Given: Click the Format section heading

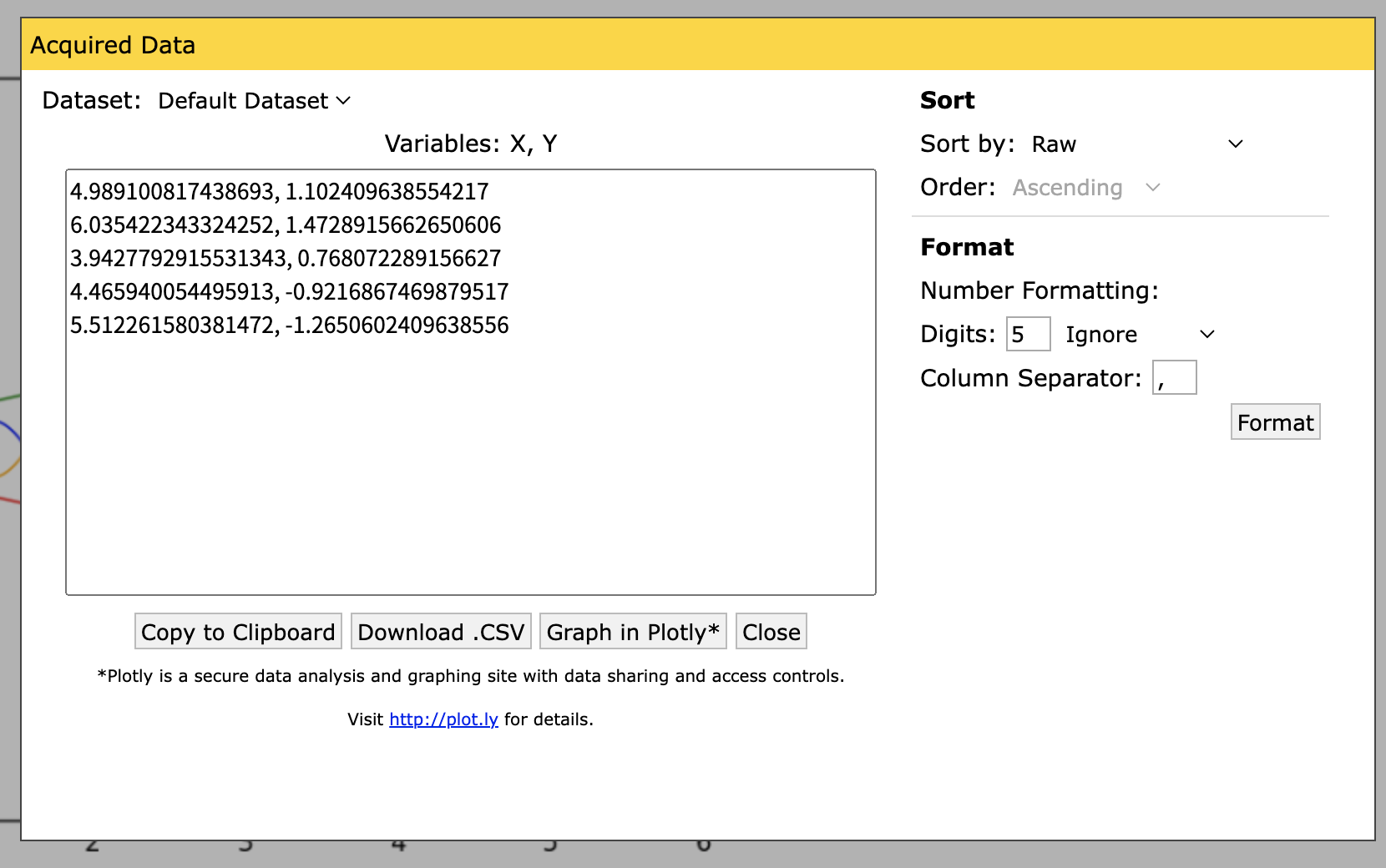Looking at the screenshot, I should tap(967, 247).
